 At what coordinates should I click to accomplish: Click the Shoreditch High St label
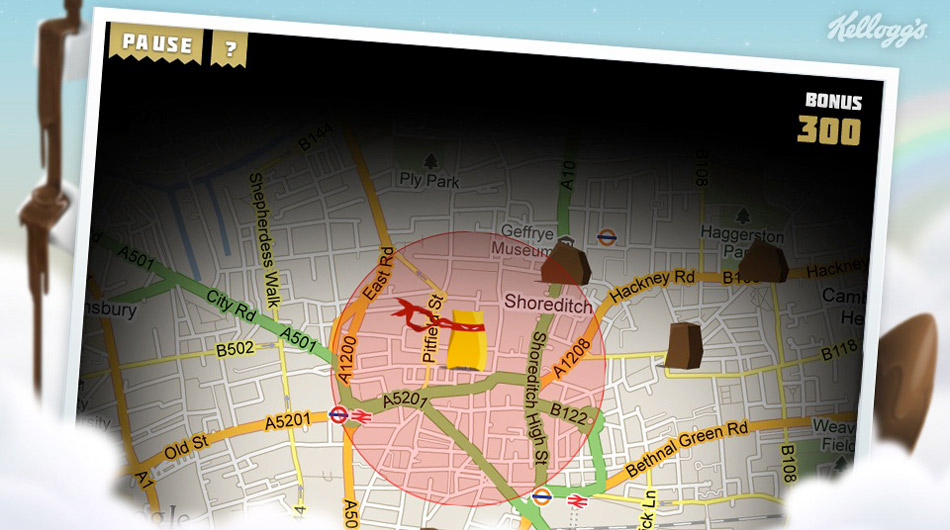(x=536, y=397)
